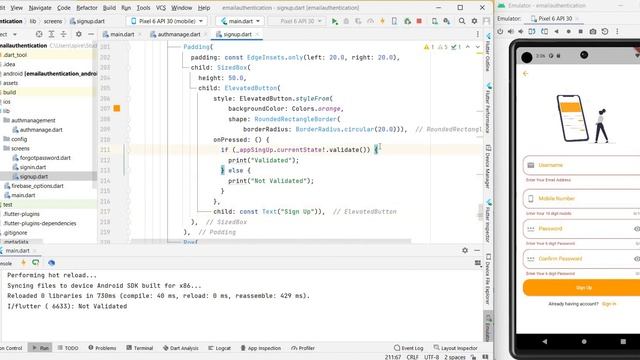
Task: Click emulator toolbar home circle icon
Action: point(569,31)
